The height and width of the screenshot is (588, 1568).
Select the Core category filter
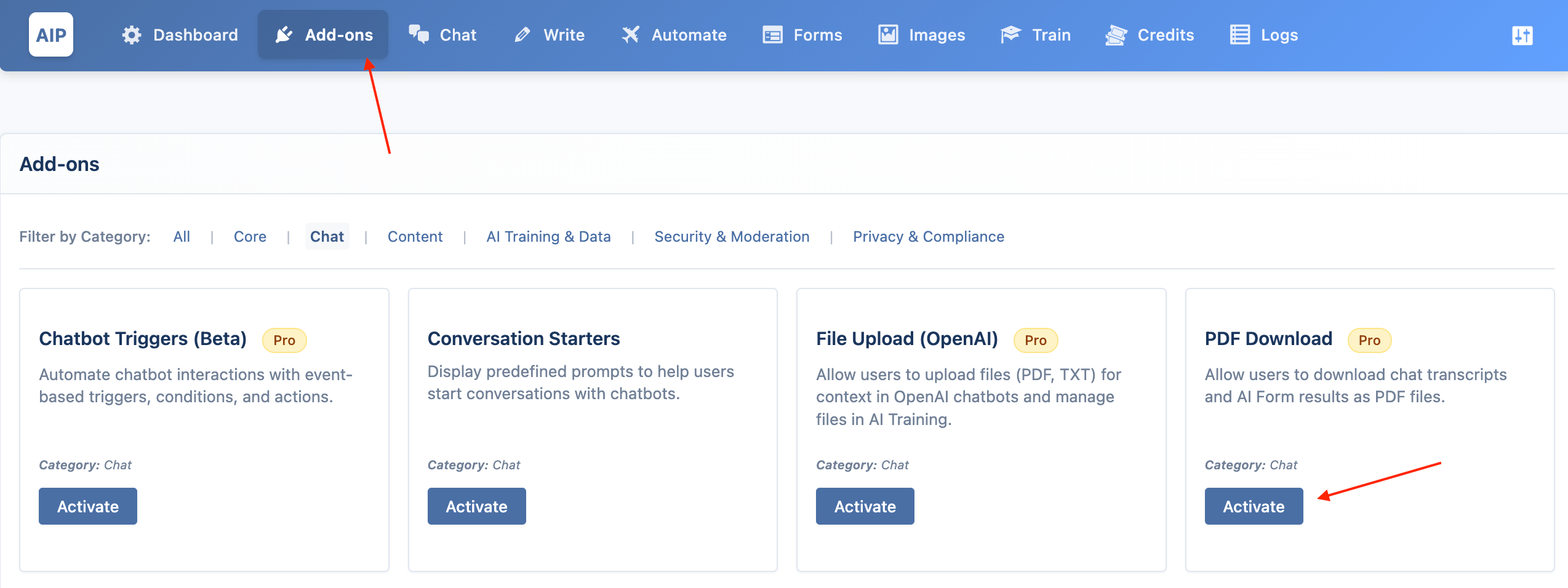click(250, 237)
